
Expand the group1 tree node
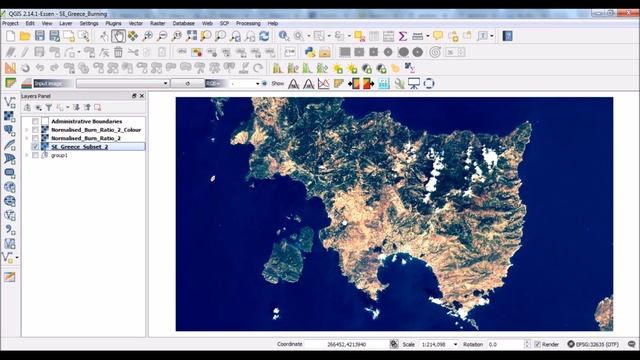click(27, 156)
